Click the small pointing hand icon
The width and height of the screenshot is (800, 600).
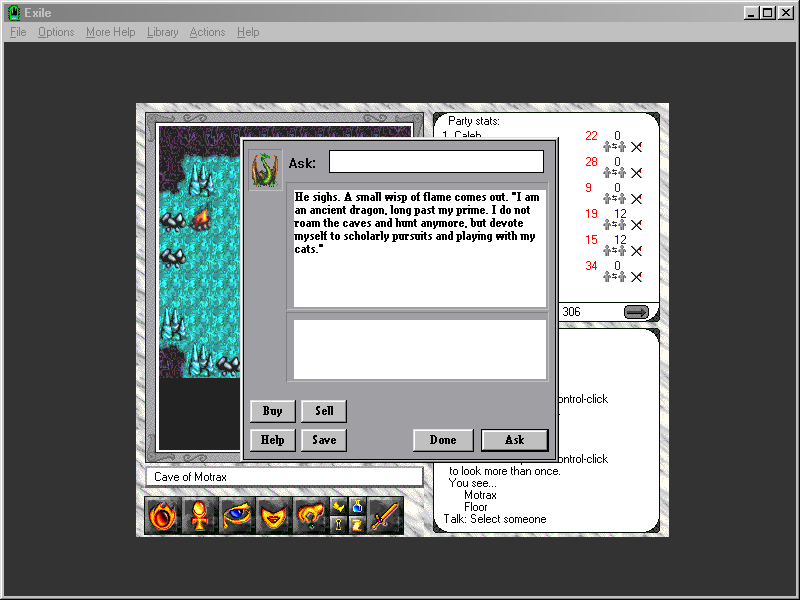338,507
